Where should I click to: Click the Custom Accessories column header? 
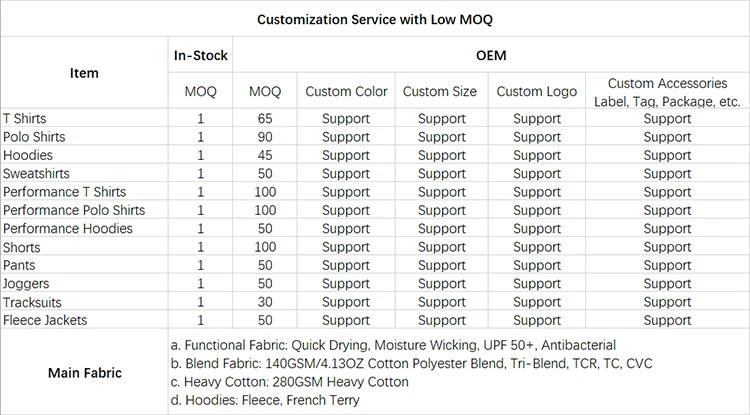point(667,92)
